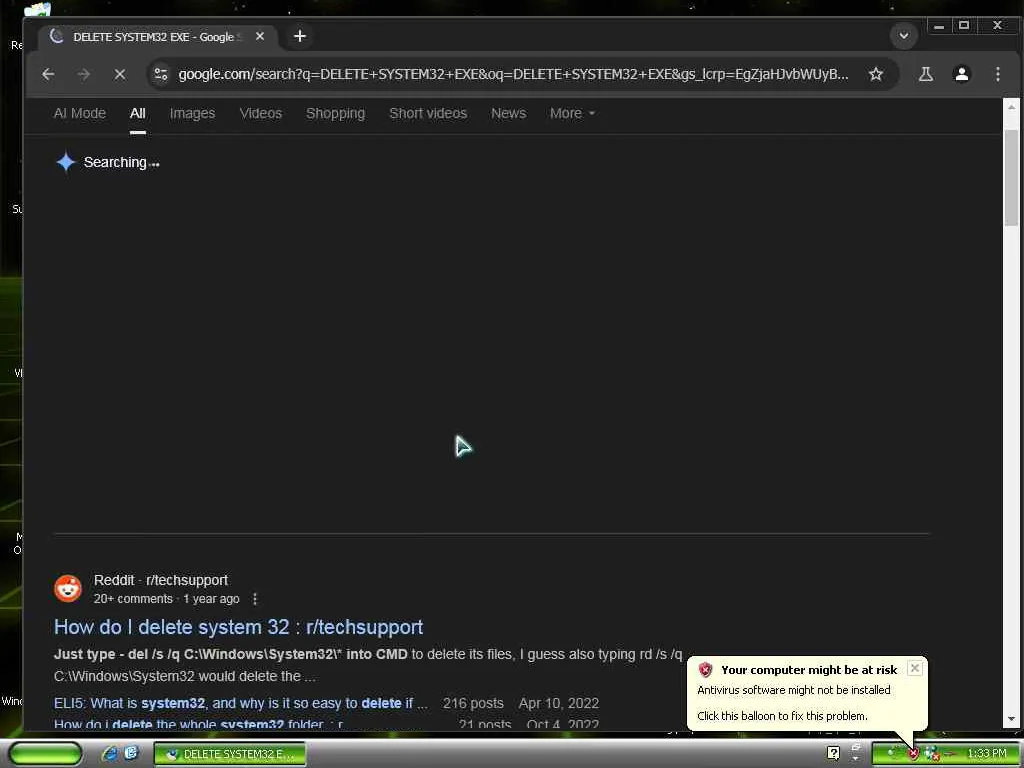This screenshot has width=1024, height=768.
Task: Switch to Videos results tab
Action: click(x=261, y=114)
